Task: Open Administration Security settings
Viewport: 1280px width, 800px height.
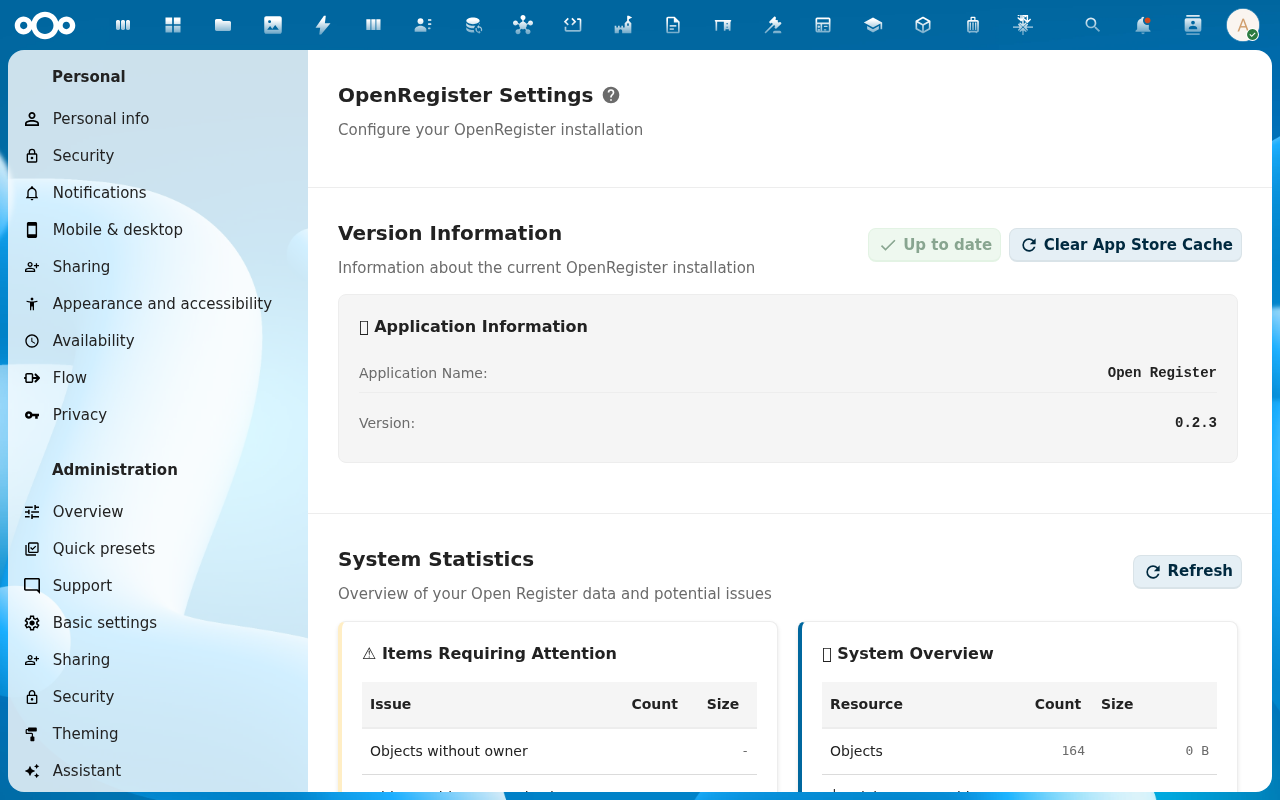Action: [x=158, y=696]
